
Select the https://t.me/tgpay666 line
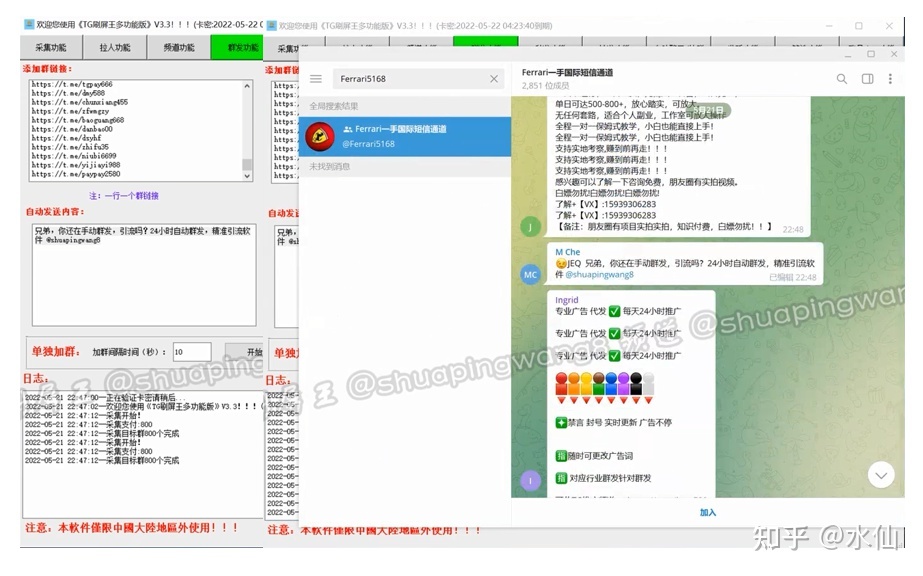[72, 84]
